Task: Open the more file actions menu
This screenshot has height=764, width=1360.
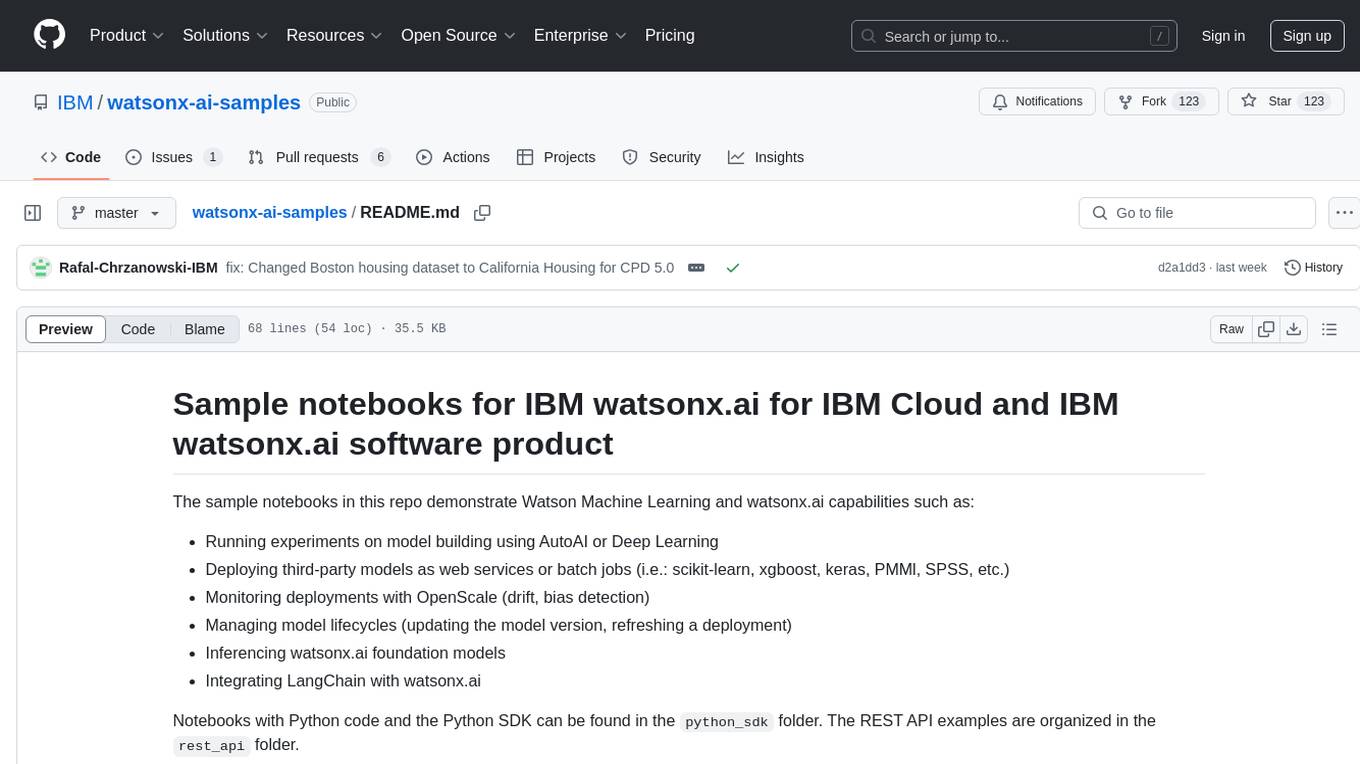Action: click(x=1344, y=213)
